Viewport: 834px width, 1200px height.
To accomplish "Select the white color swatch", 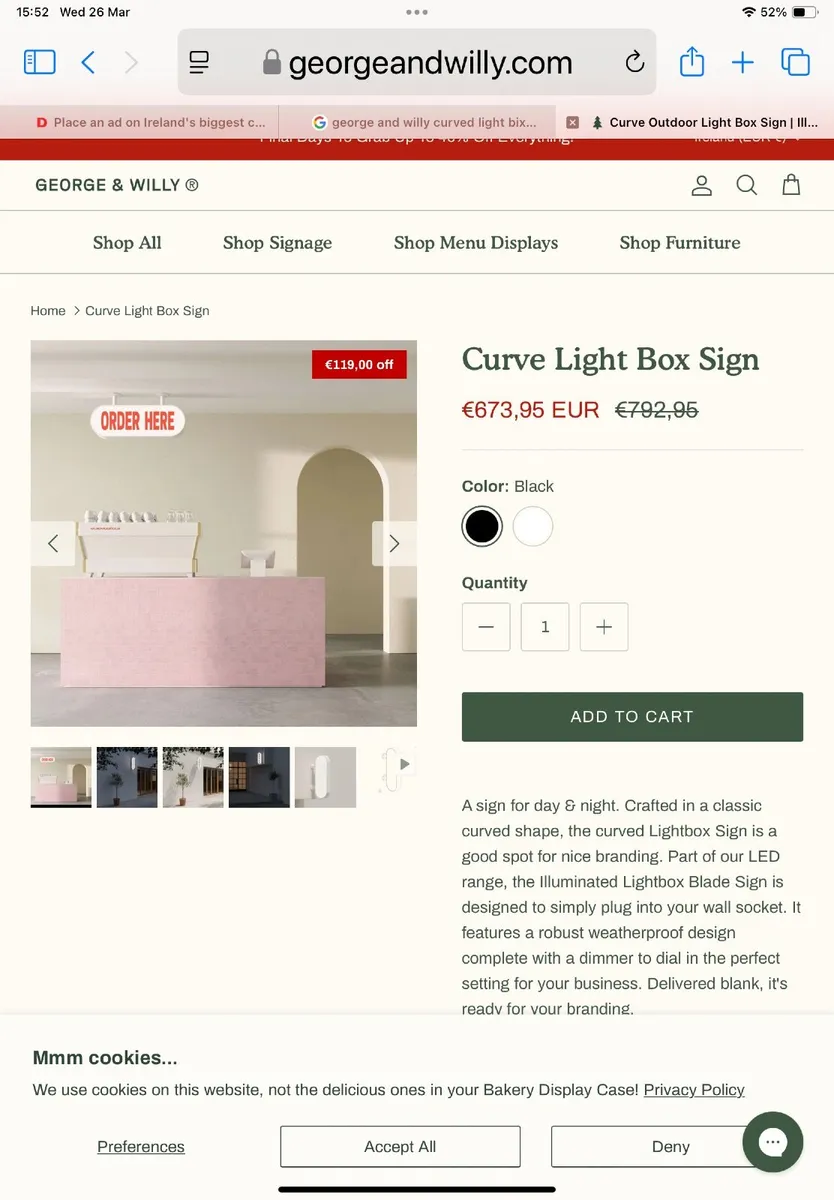I will [x=533, y=526].
